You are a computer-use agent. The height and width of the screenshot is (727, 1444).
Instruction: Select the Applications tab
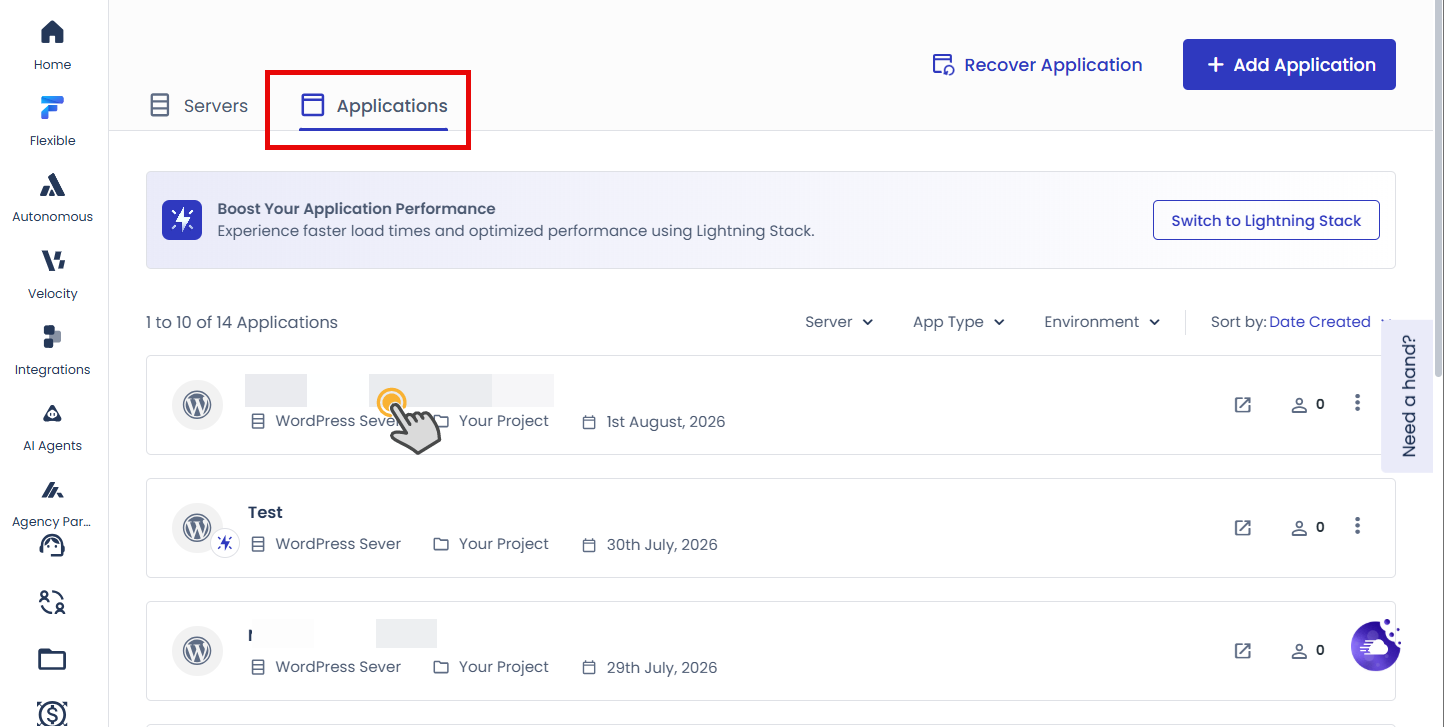374,105
